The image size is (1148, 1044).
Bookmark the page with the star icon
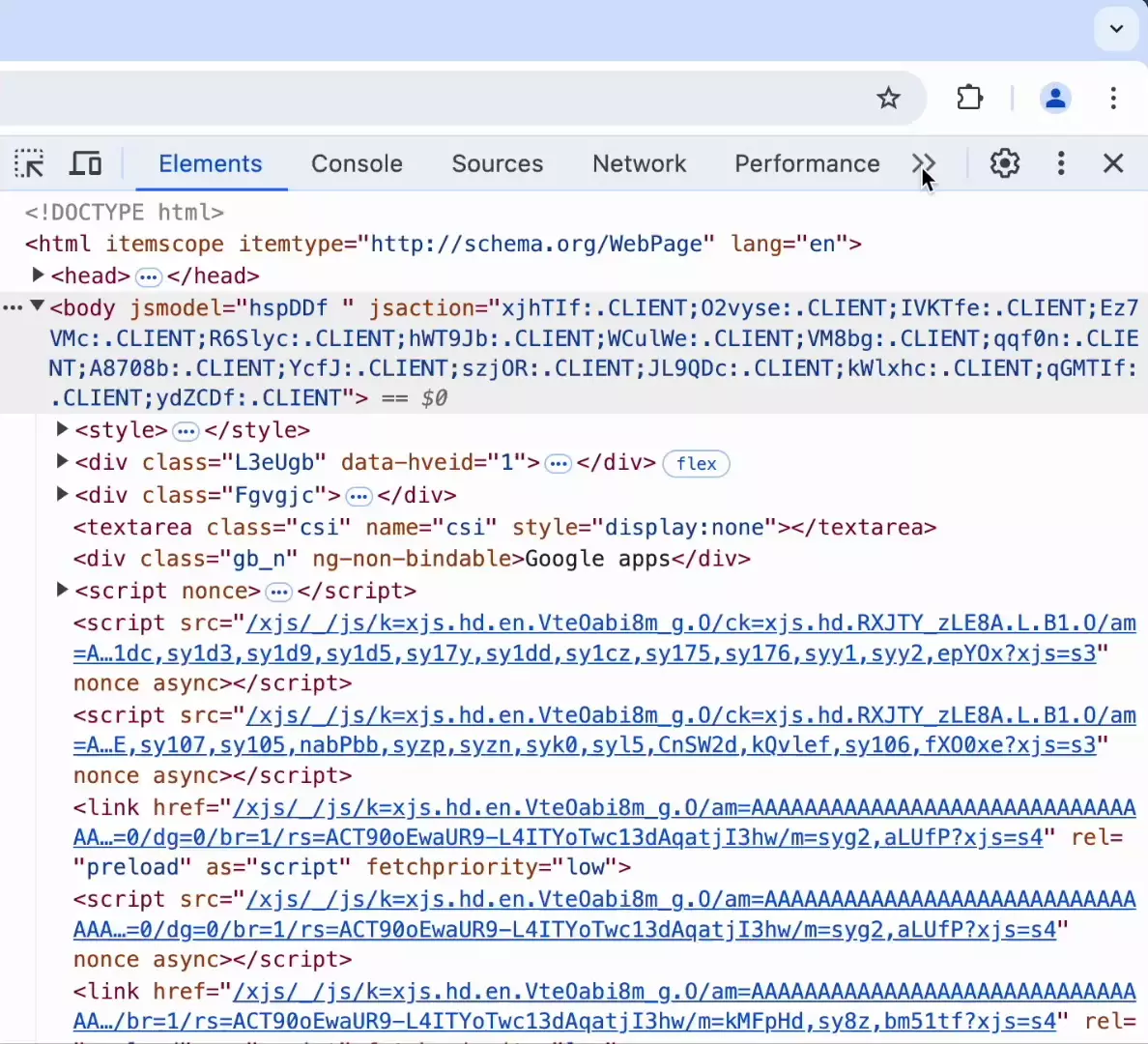pyautogui.click(x=888, y=98)
